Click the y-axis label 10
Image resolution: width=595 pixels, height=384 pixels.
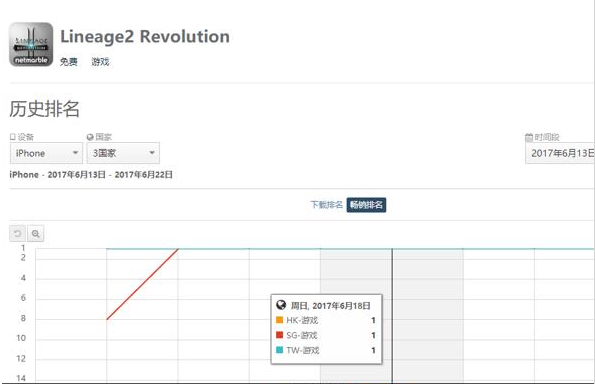coord(21,338)
